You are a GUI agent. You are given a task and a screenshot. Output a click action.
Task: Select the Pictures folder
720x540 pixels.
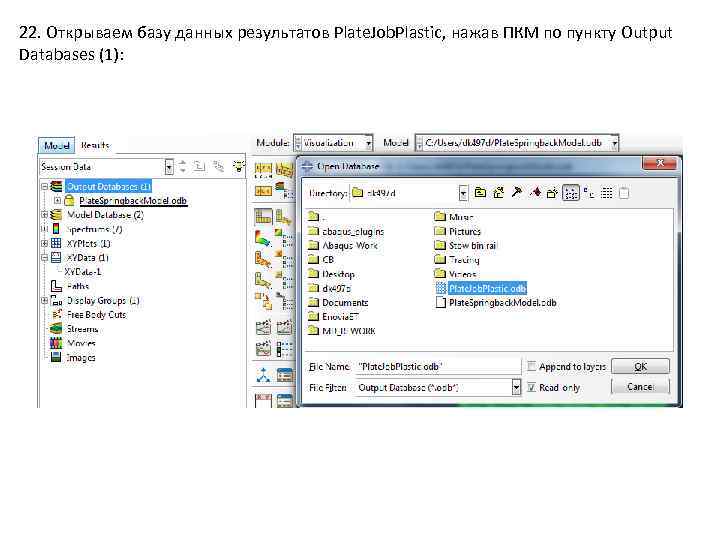458,231
